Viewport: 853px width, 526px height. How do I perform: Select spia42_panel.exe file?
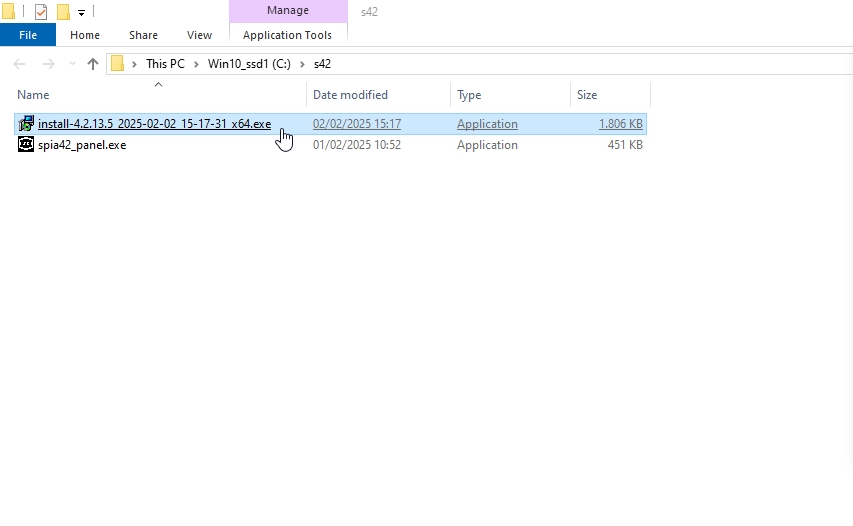(82, 145)
